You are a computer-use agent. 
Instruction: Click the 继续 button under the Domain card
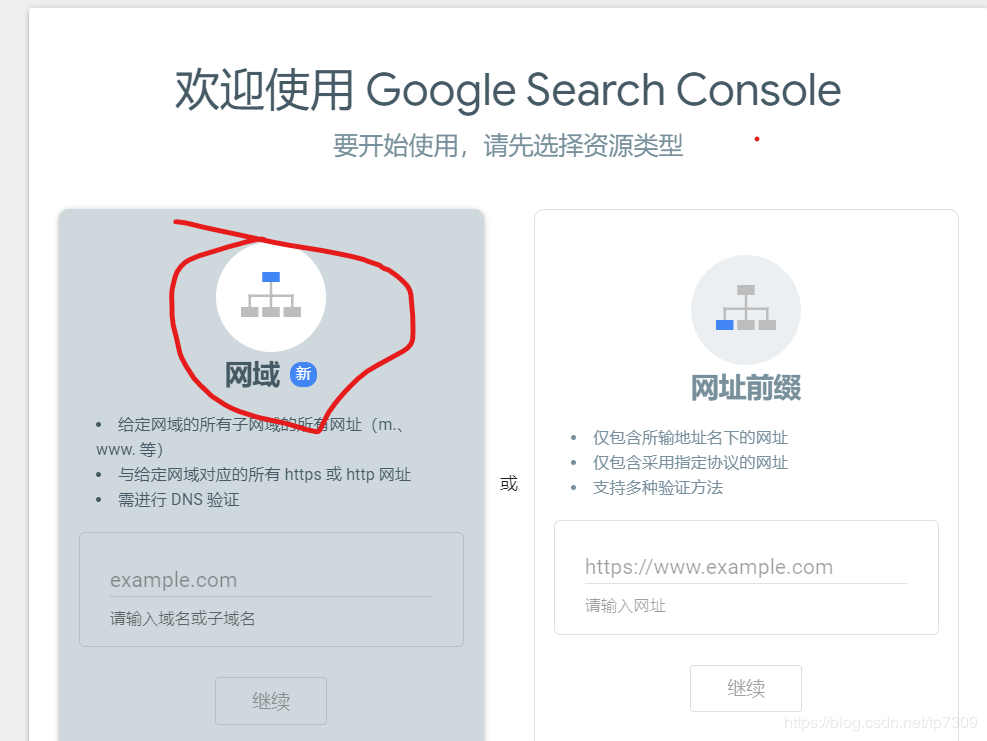pyautogui.click(x=271, y=700)
